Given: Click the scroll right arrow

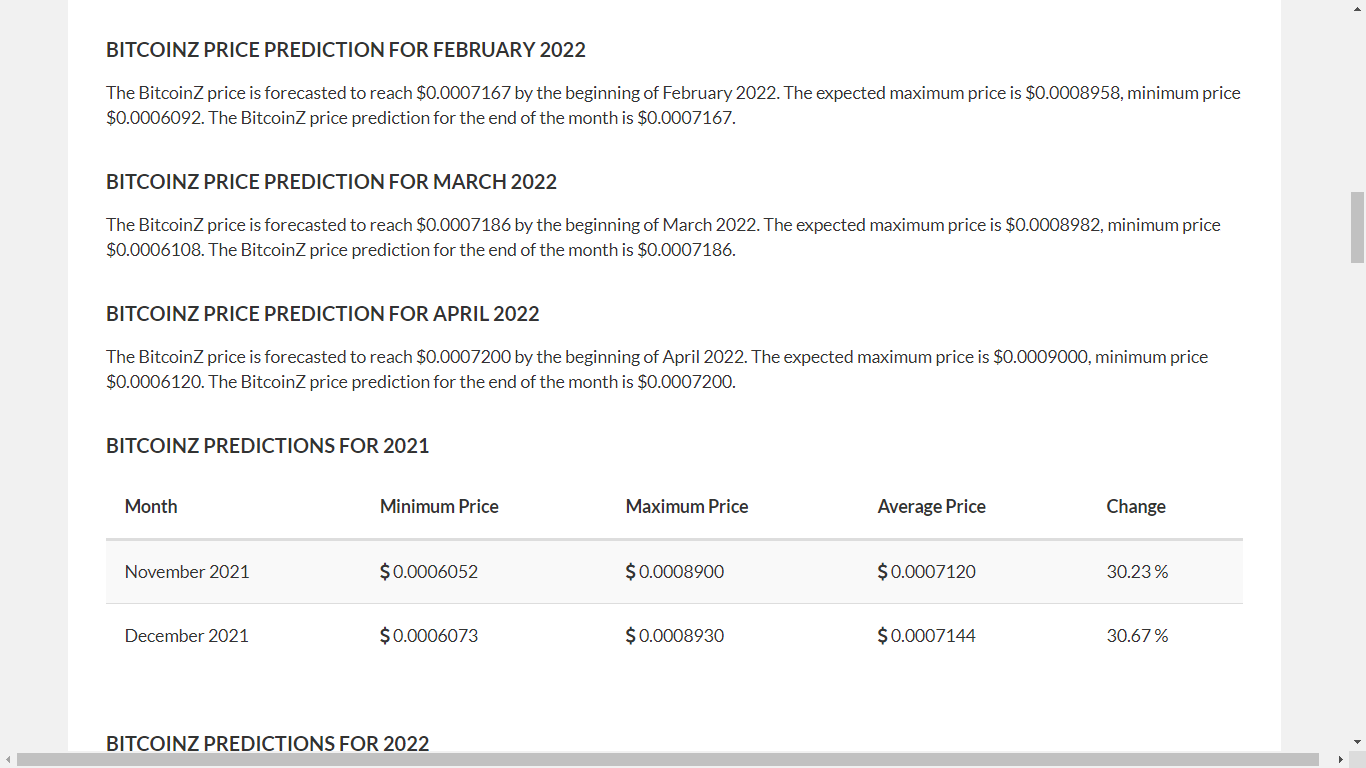Looking at the screenshot, I should pos(1340,760).
